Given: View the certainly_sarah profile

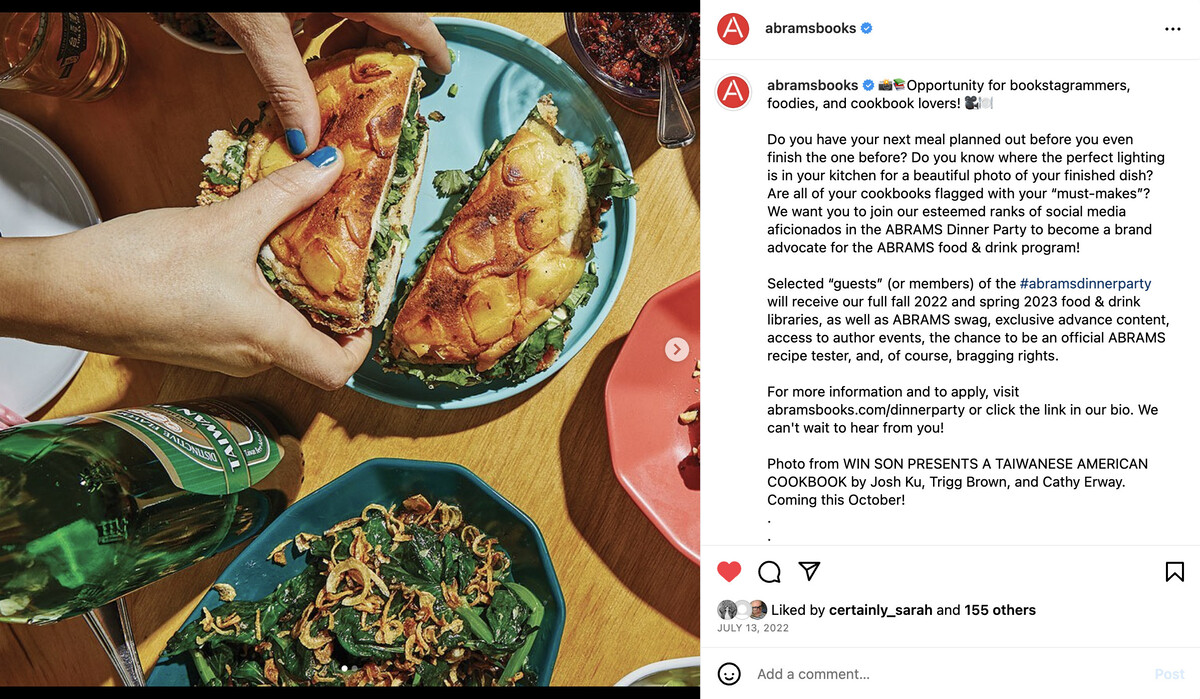Looking at the screenshot, I should pos(880,610).
